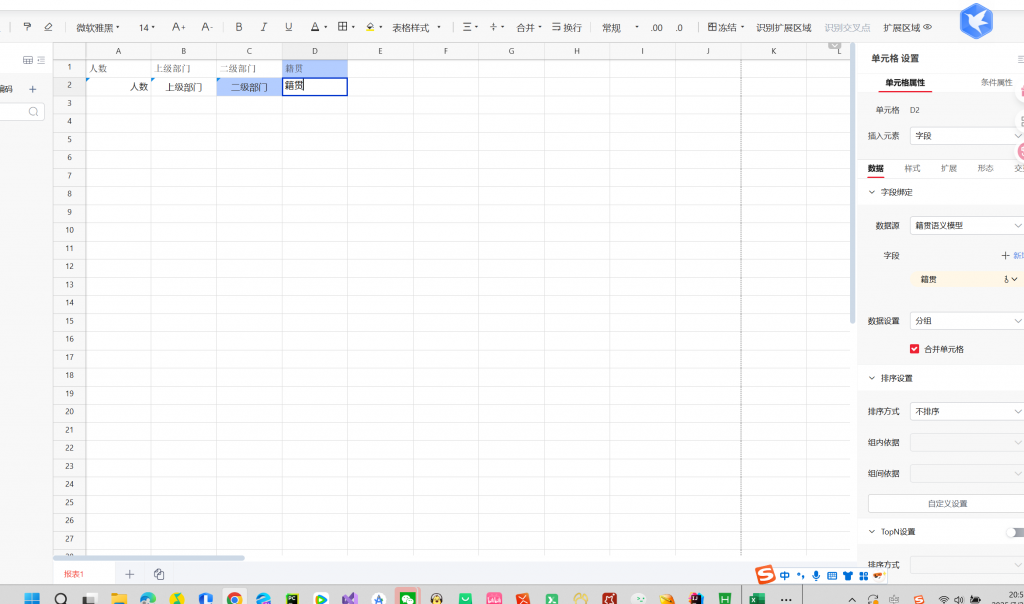
Task: Add a new sheet with plus icon
Action: click(x=129, y=574)
